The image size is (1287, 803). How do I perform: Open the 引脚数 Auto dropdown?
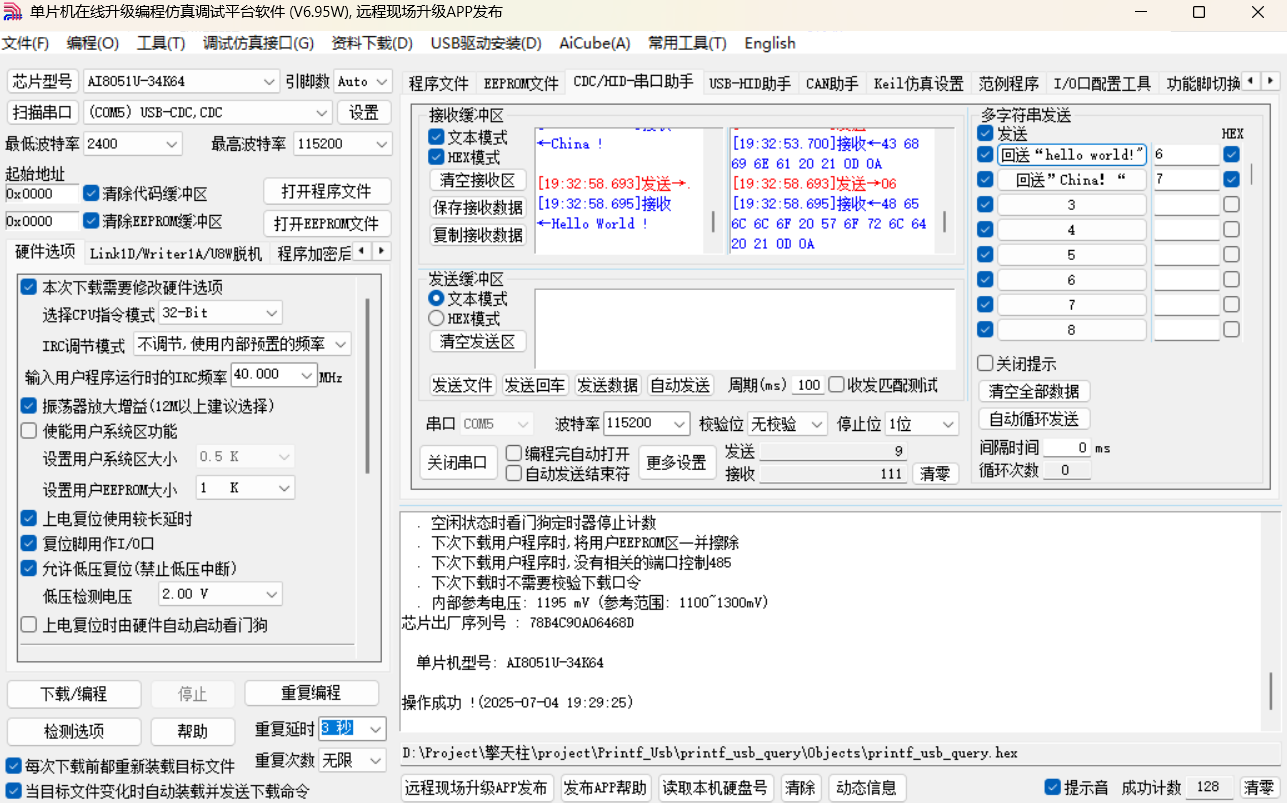click(x=365, y=81)
